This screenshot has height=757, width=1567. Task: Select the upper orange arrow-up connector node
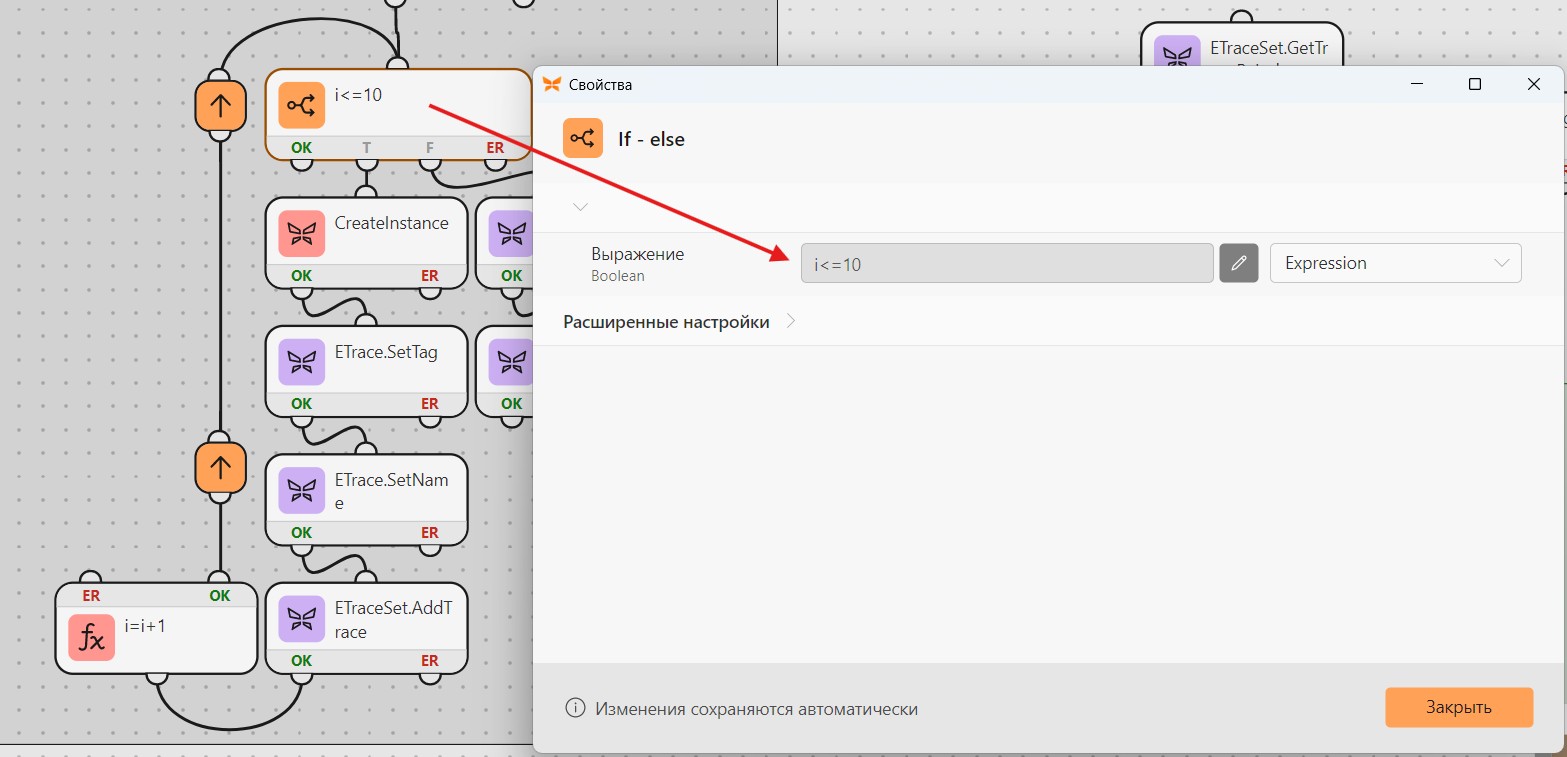click(220, 105)
